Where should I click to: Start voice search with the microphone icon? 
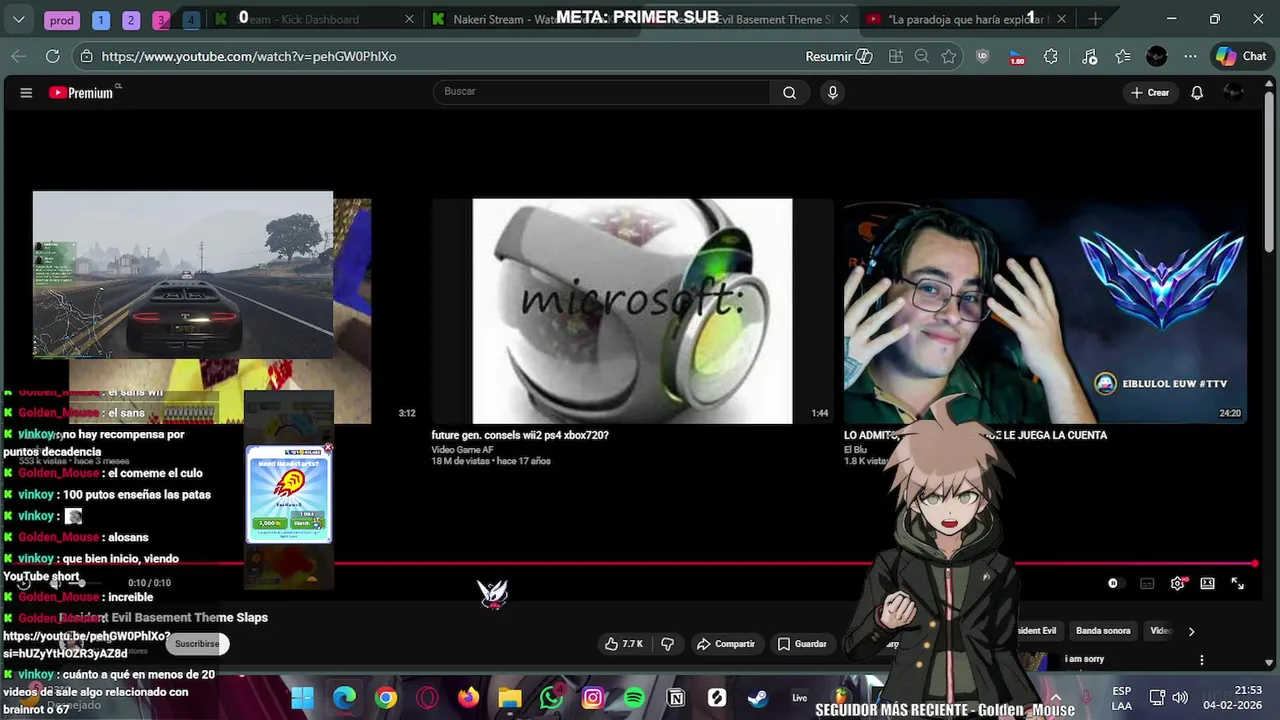point(832,93)
